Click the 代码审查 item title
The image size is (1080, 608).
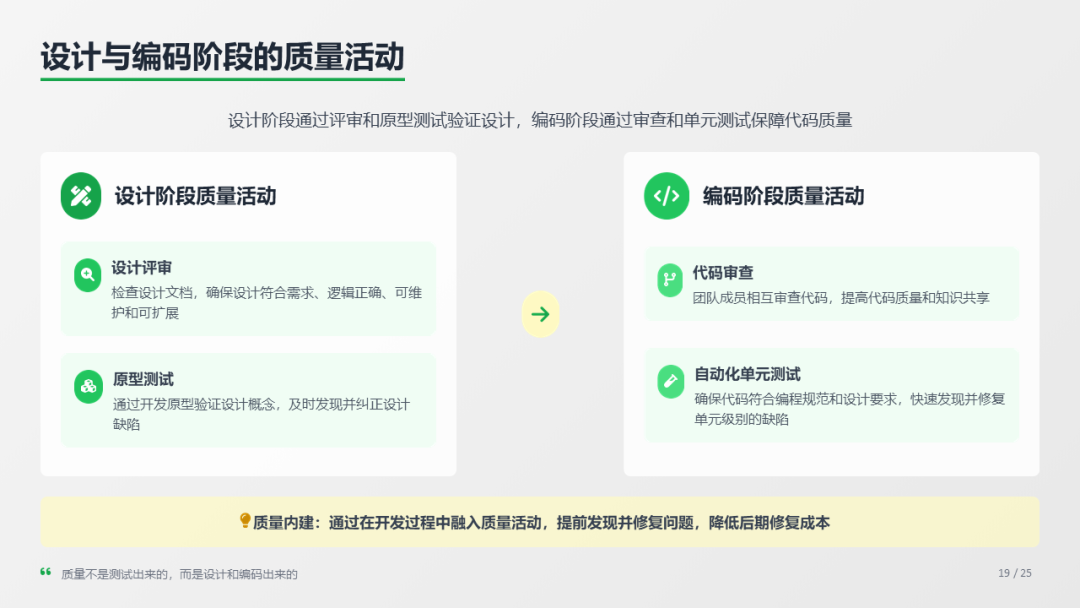point(723,273)
